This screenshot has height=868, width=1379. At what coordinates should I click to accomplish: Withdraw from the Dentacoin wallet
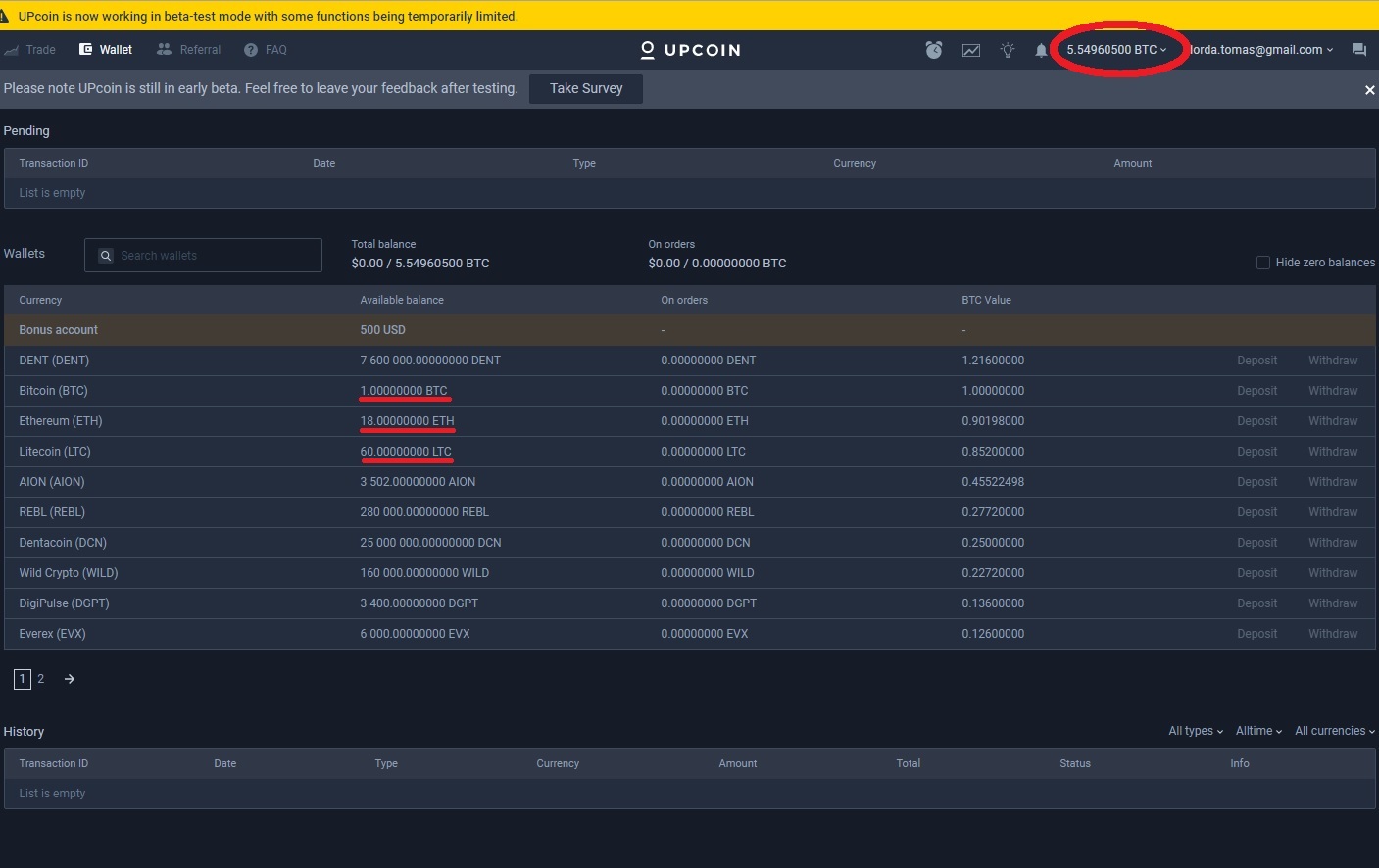[1333, 543]
